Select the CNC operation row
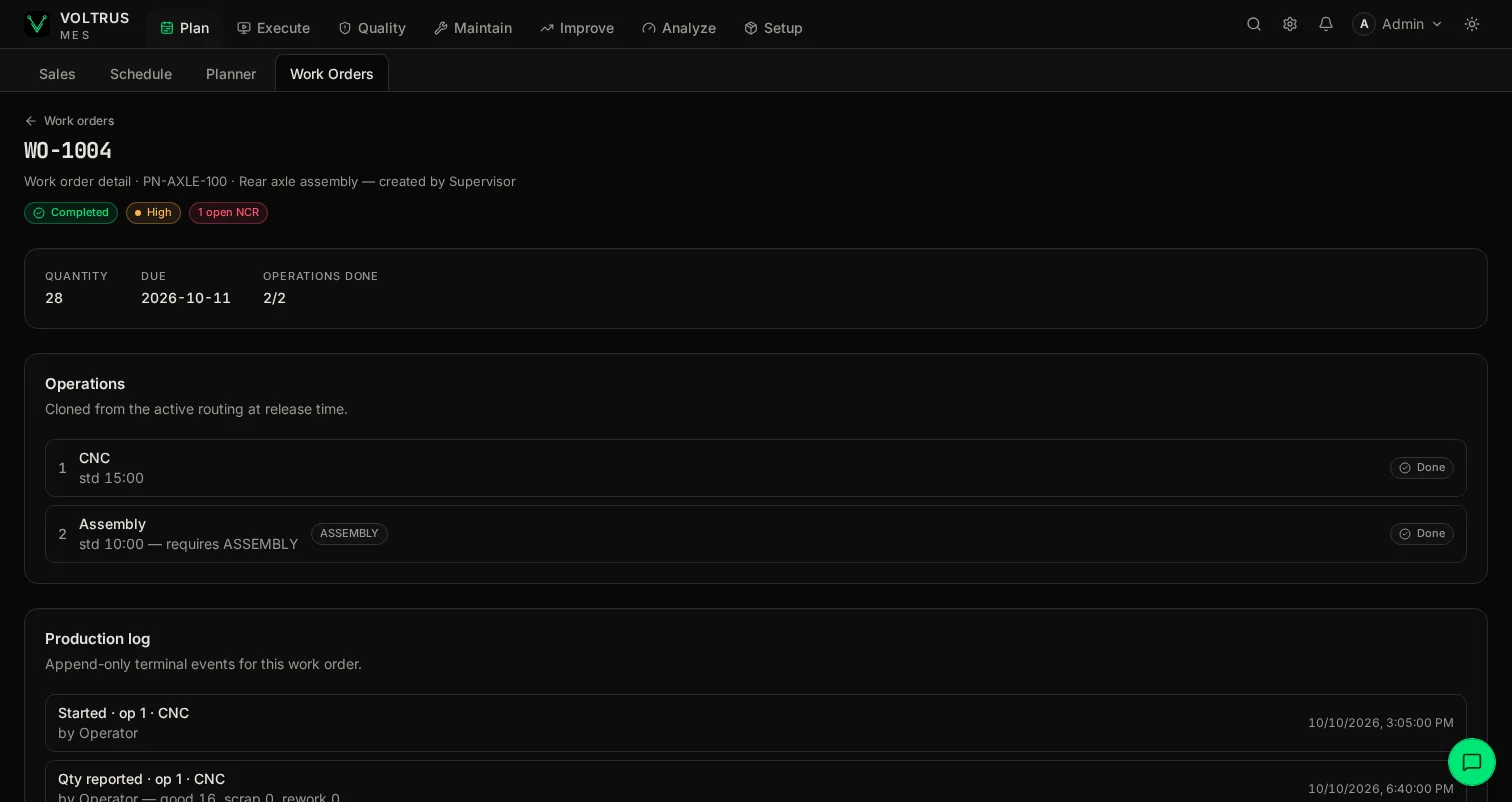Viewport: 1512px width, 802px height. click(x=756, y=468)
